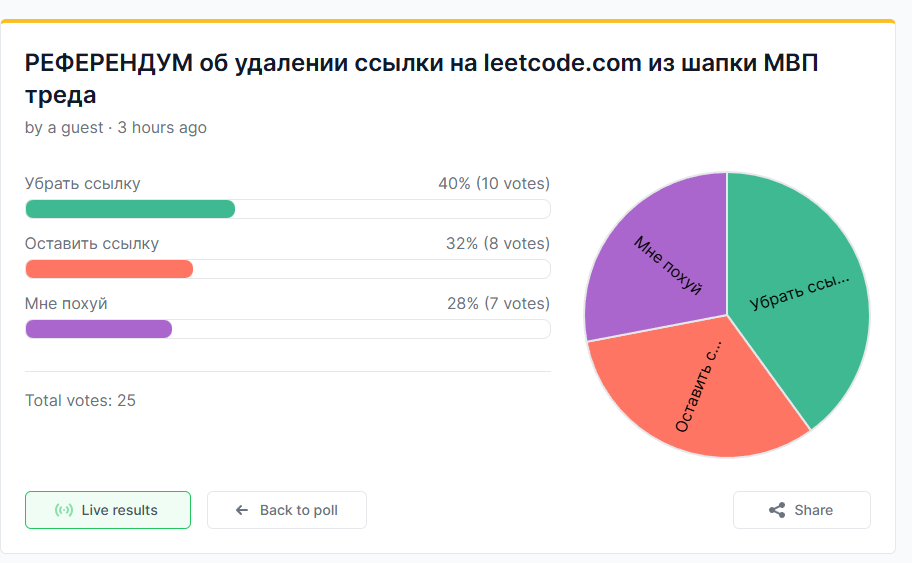
Task: Click the share icon in the Share button
Action: 777,510
